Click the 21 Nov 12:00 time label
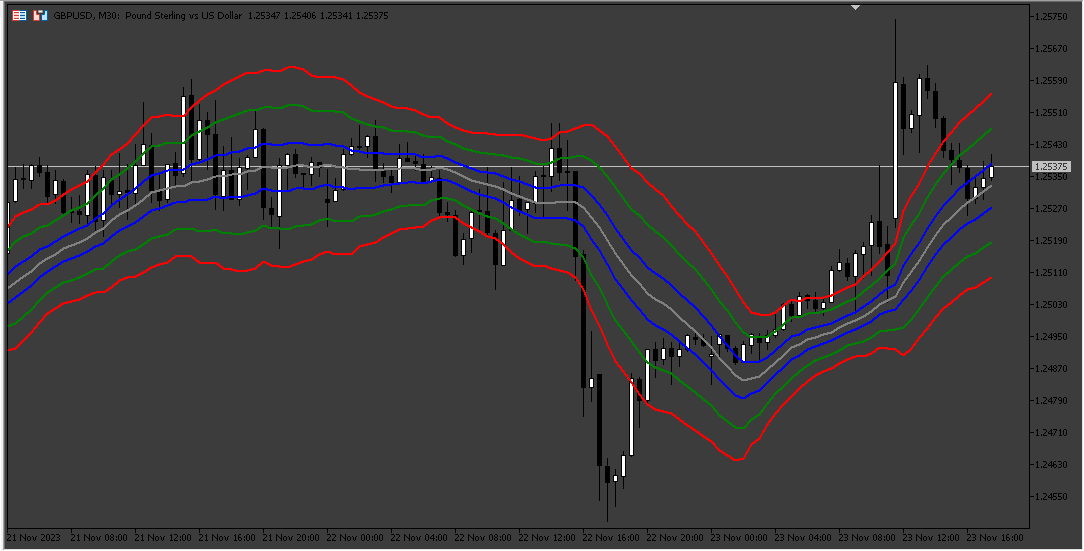The image size is (1084, 551). tap(163, 538)
